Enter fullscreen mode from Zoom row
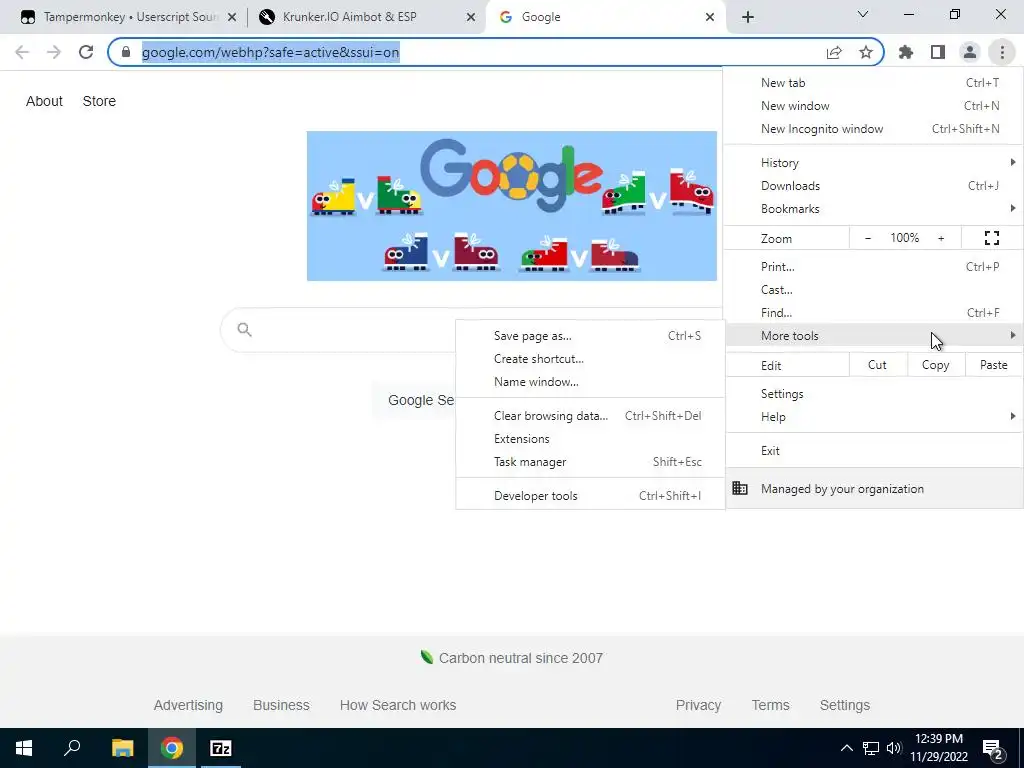 click(x=991, y=238)
